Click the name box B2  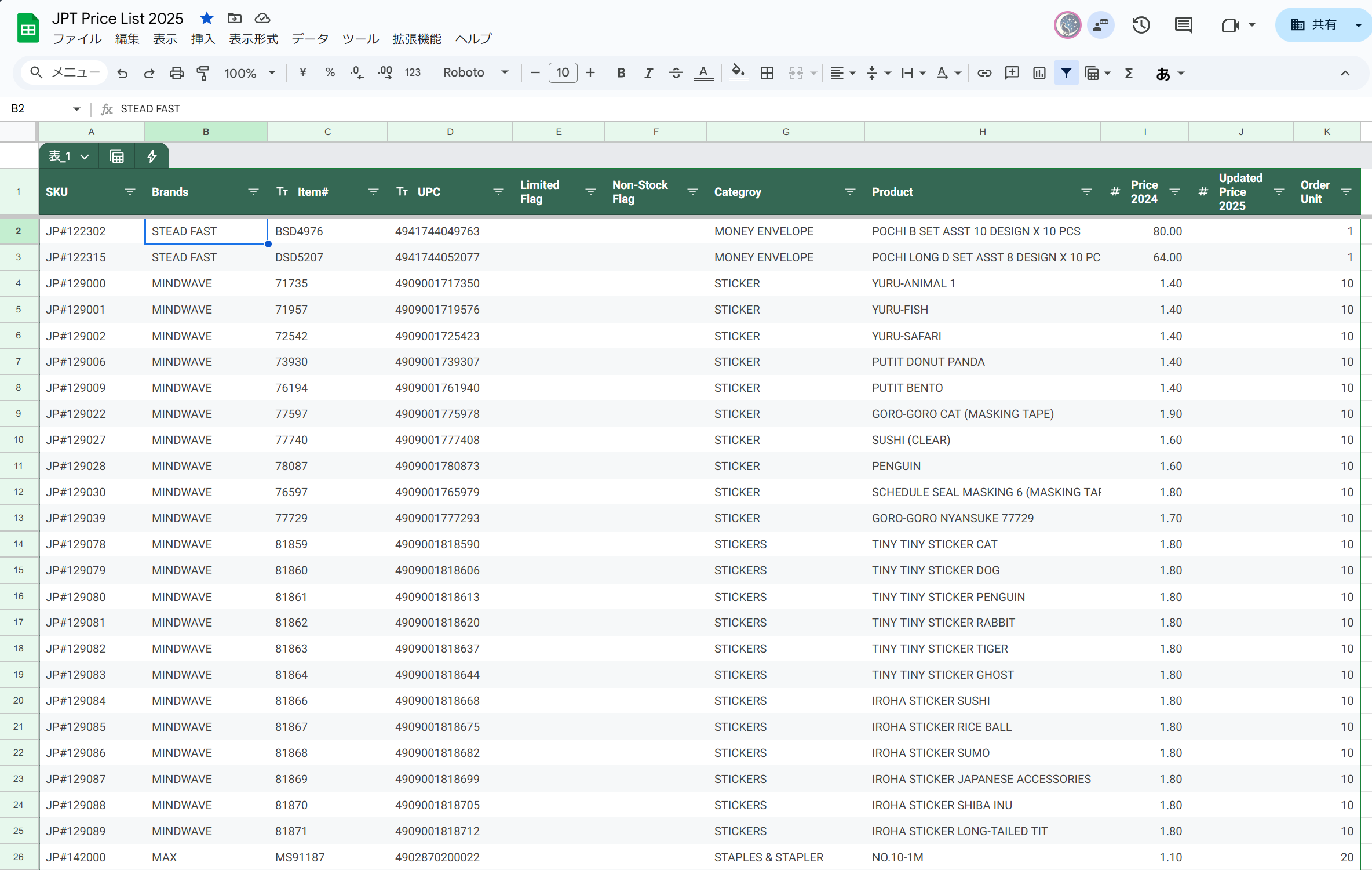pyautogui.click(x=45, y=108)
